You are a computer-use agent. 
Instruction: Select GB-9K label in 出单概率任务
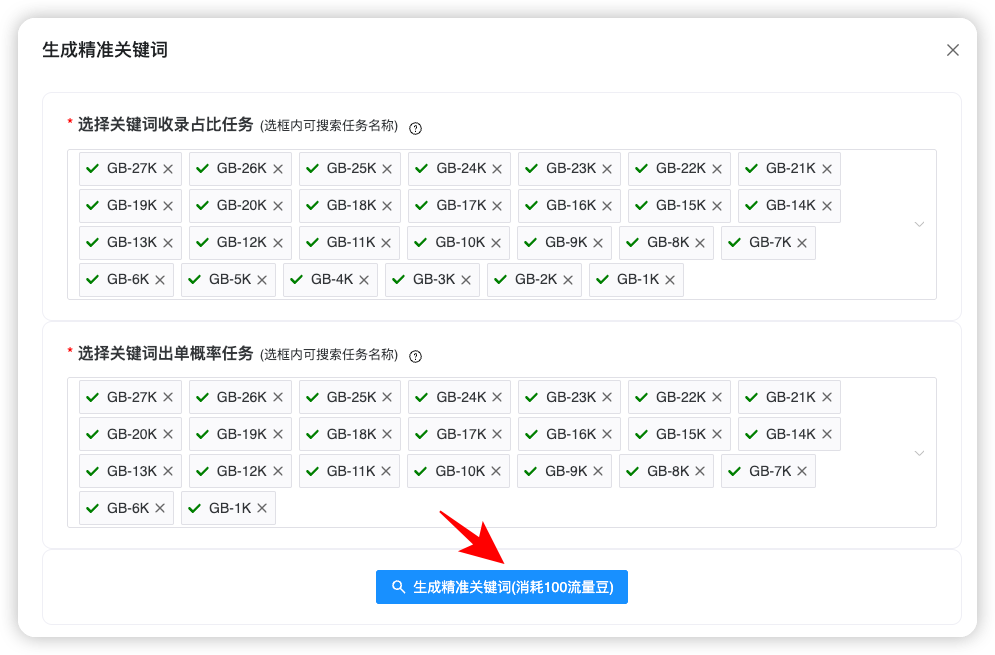pos(566,470)
